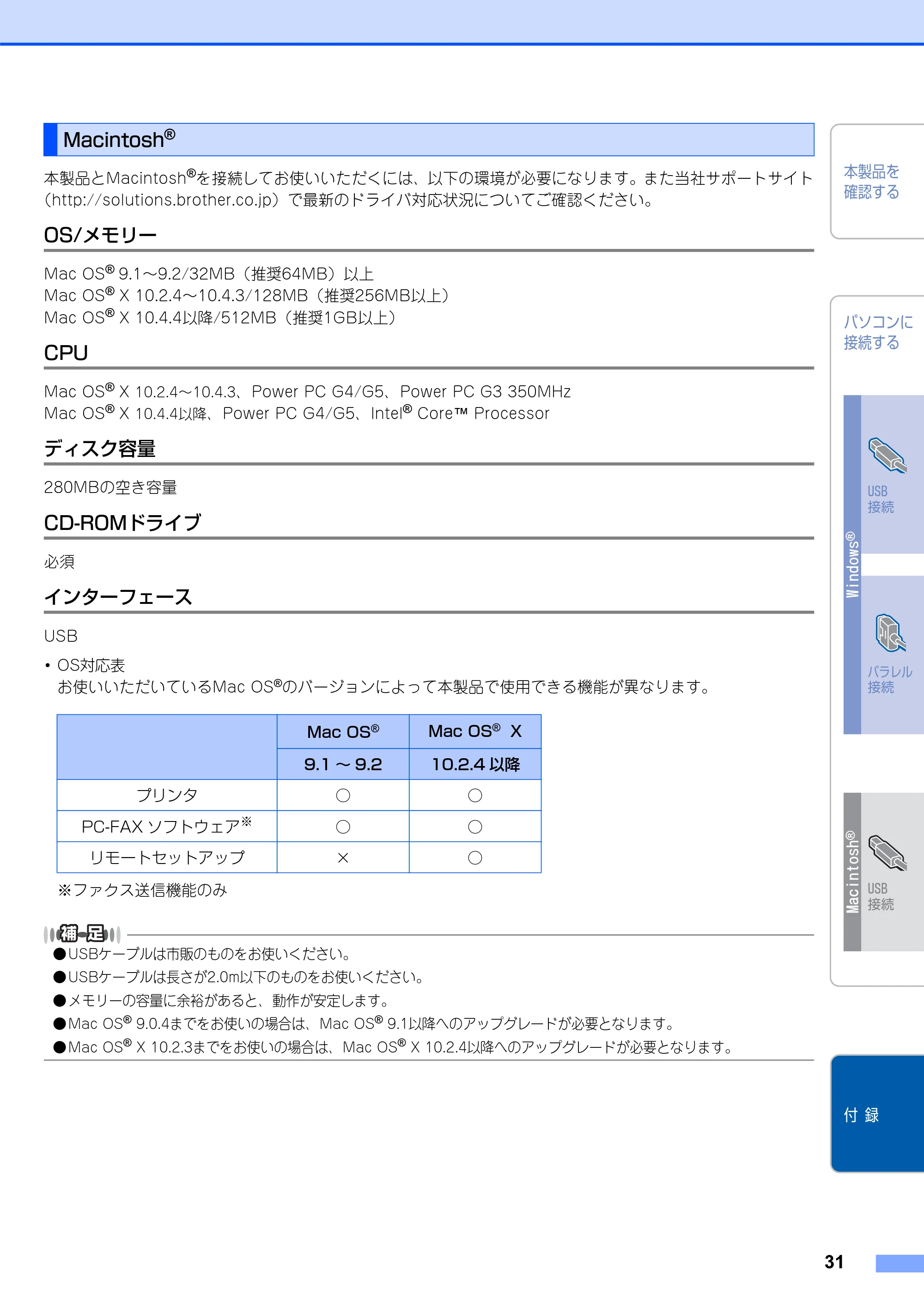Select the vertical Windows® tab strip
Image resolution: width=924 pixels, height=1308 pixels.
(x=852, y=565)
